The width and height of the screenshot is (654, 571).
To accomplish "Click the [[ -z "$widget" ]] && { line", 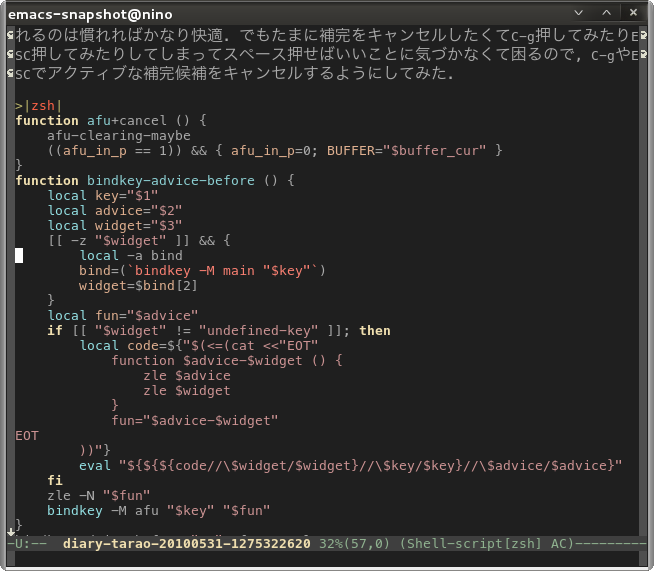I will coord(139,241).
